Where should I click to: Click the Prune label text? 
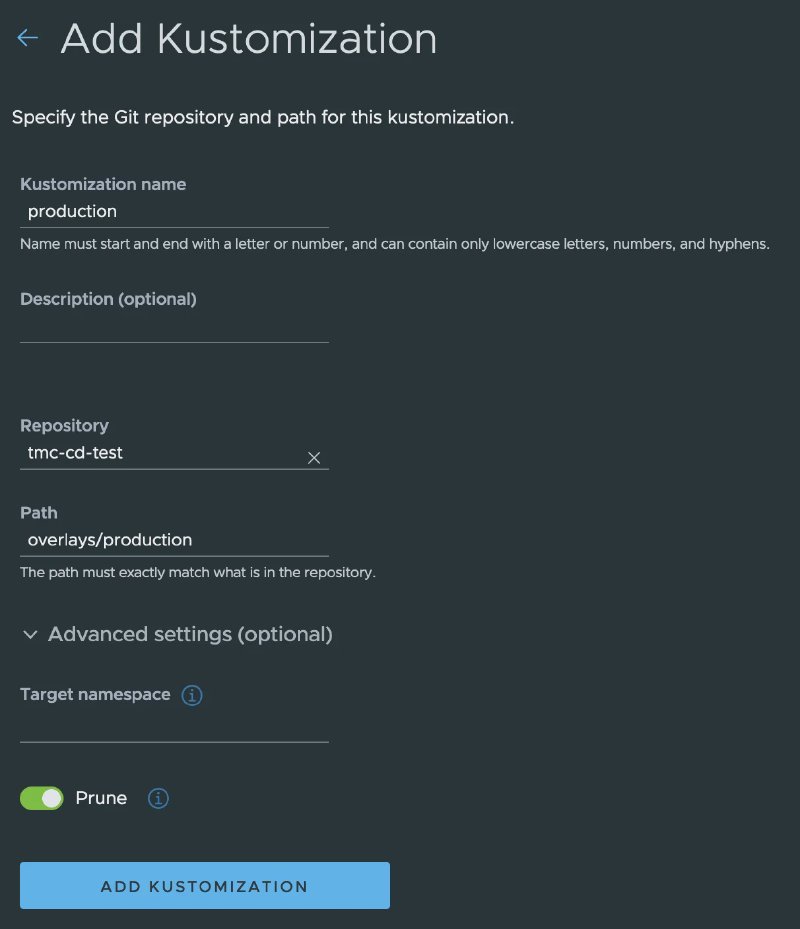tap(101, 798)
